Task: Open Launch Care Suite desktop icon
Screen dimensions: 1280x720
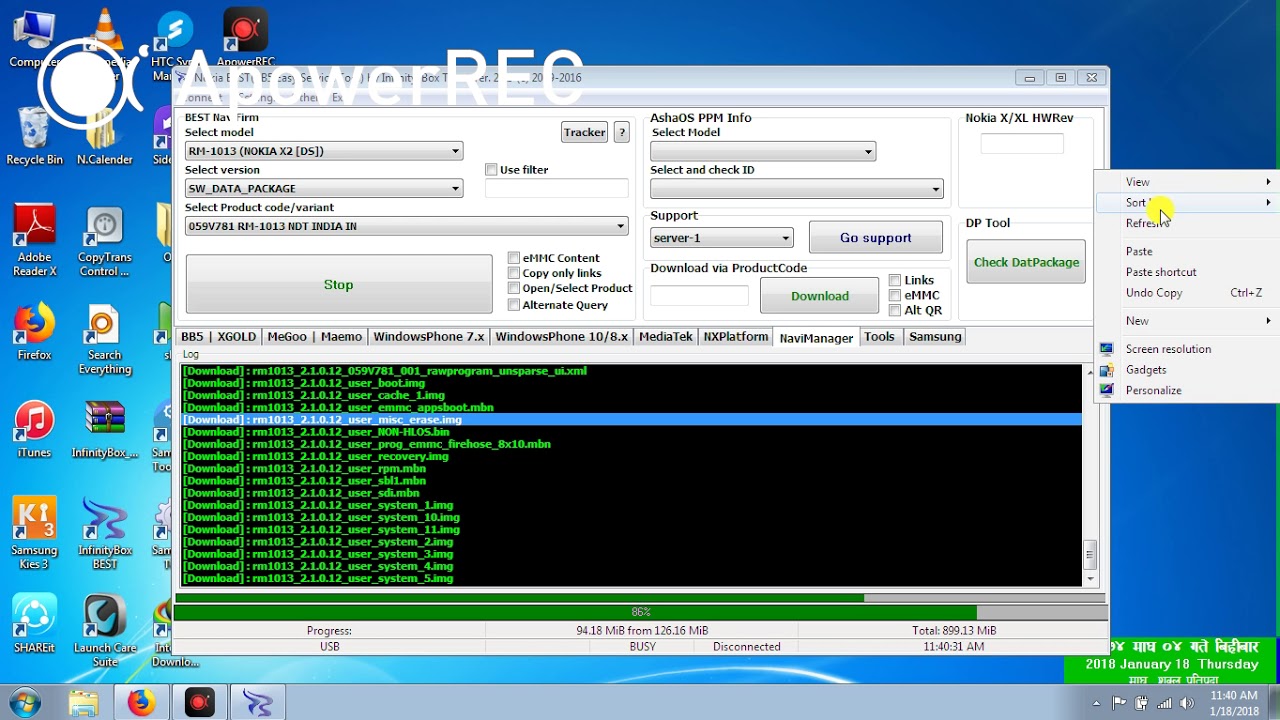Action: tap(105, 632)
